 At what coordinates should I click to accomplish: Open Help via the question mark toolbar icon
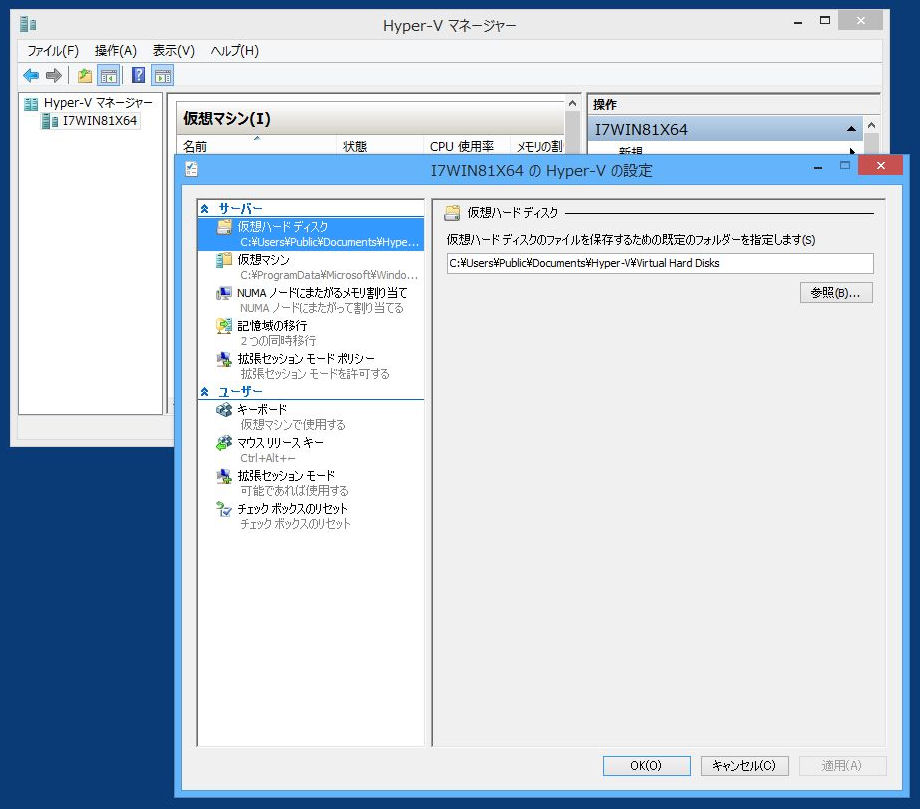(138, 76)
